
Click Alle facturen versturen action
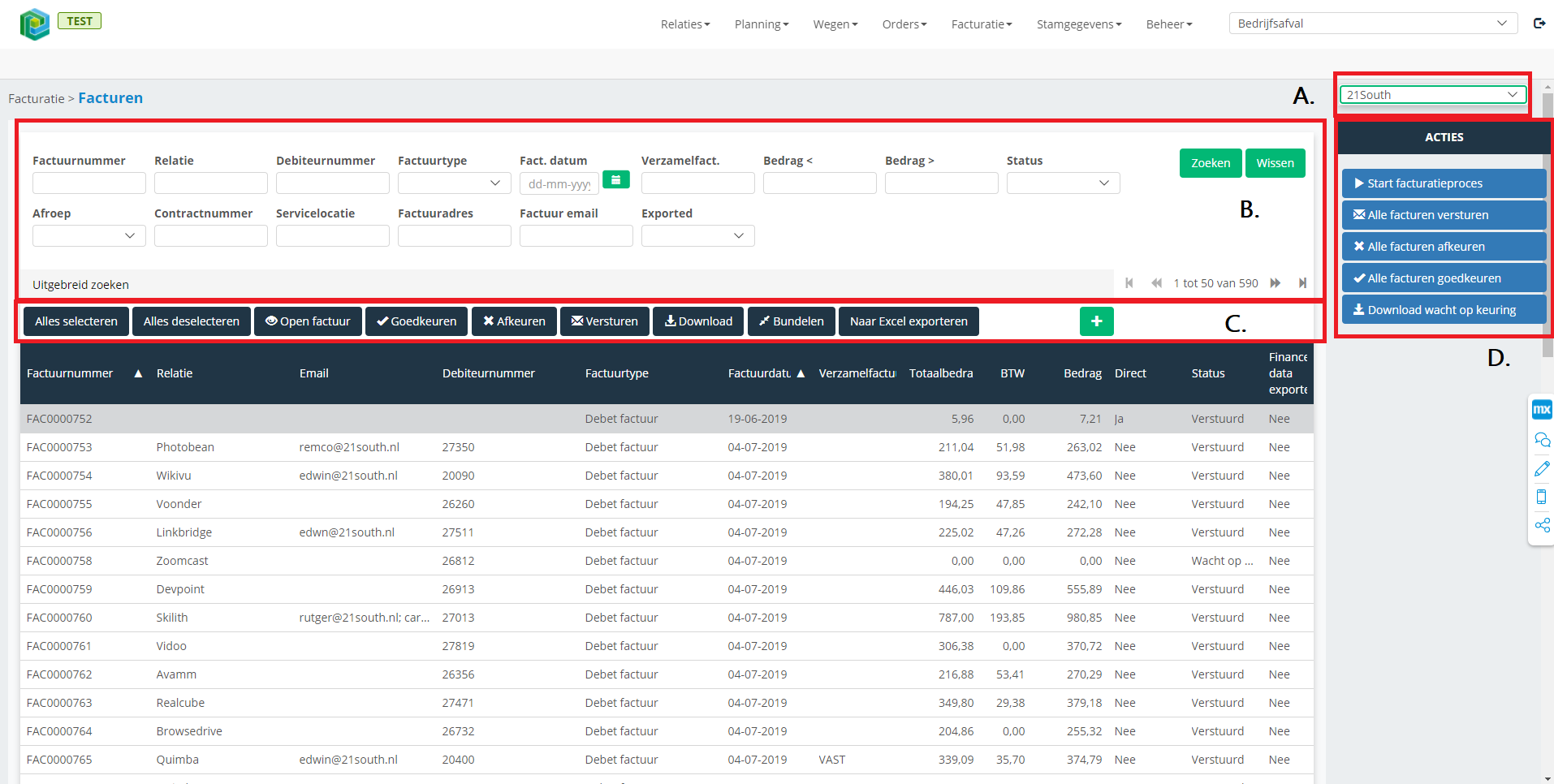click(1444, 215)
